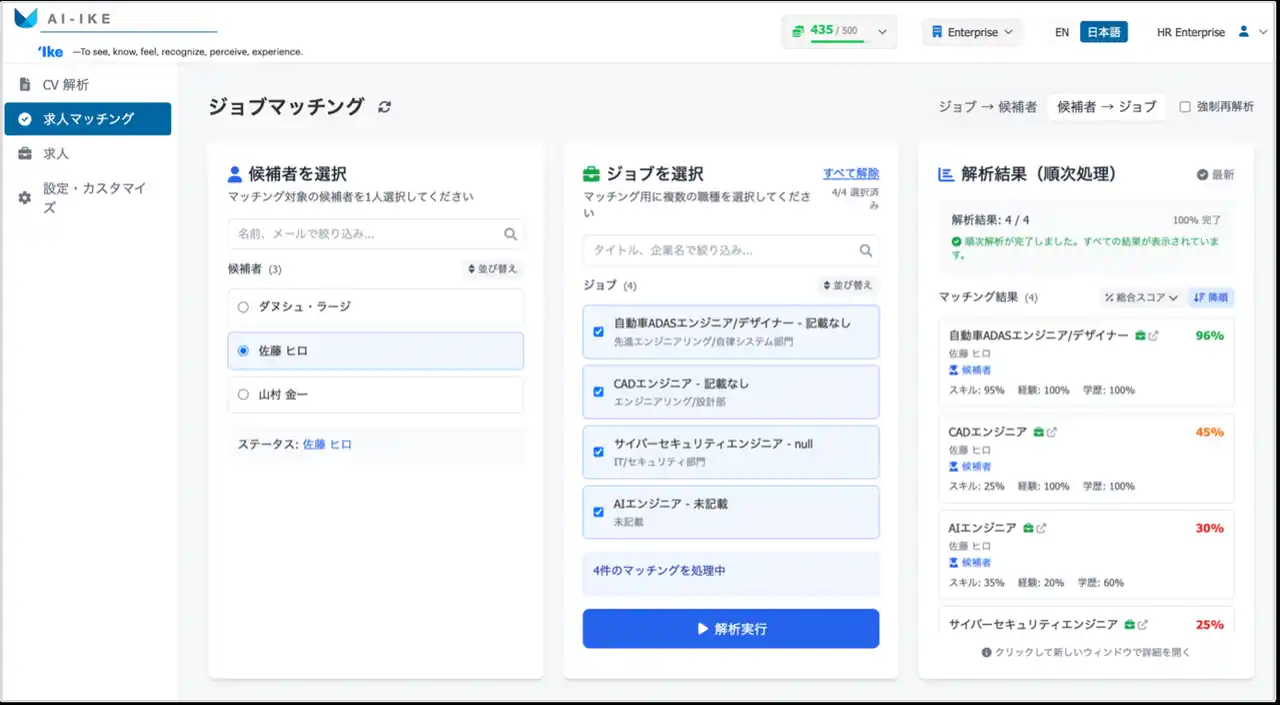Click the candidate name filter input field

coord(365,234)
